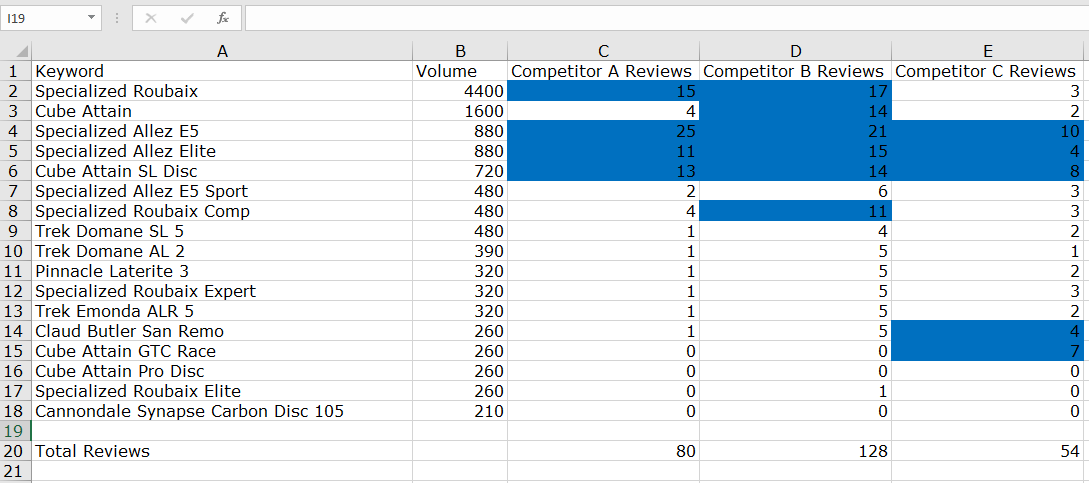Select the Specialized Allez E5 Sport cell
This screenshot has width=1089, height=483.
[x=222, y=191]
